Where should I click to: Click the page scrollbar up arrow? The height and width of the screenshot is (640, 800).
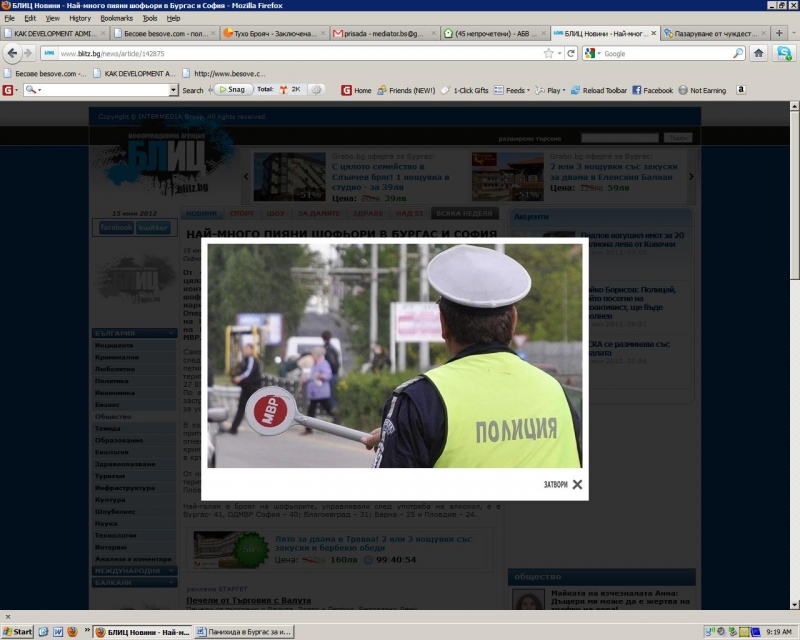click(x=794, y=106)
